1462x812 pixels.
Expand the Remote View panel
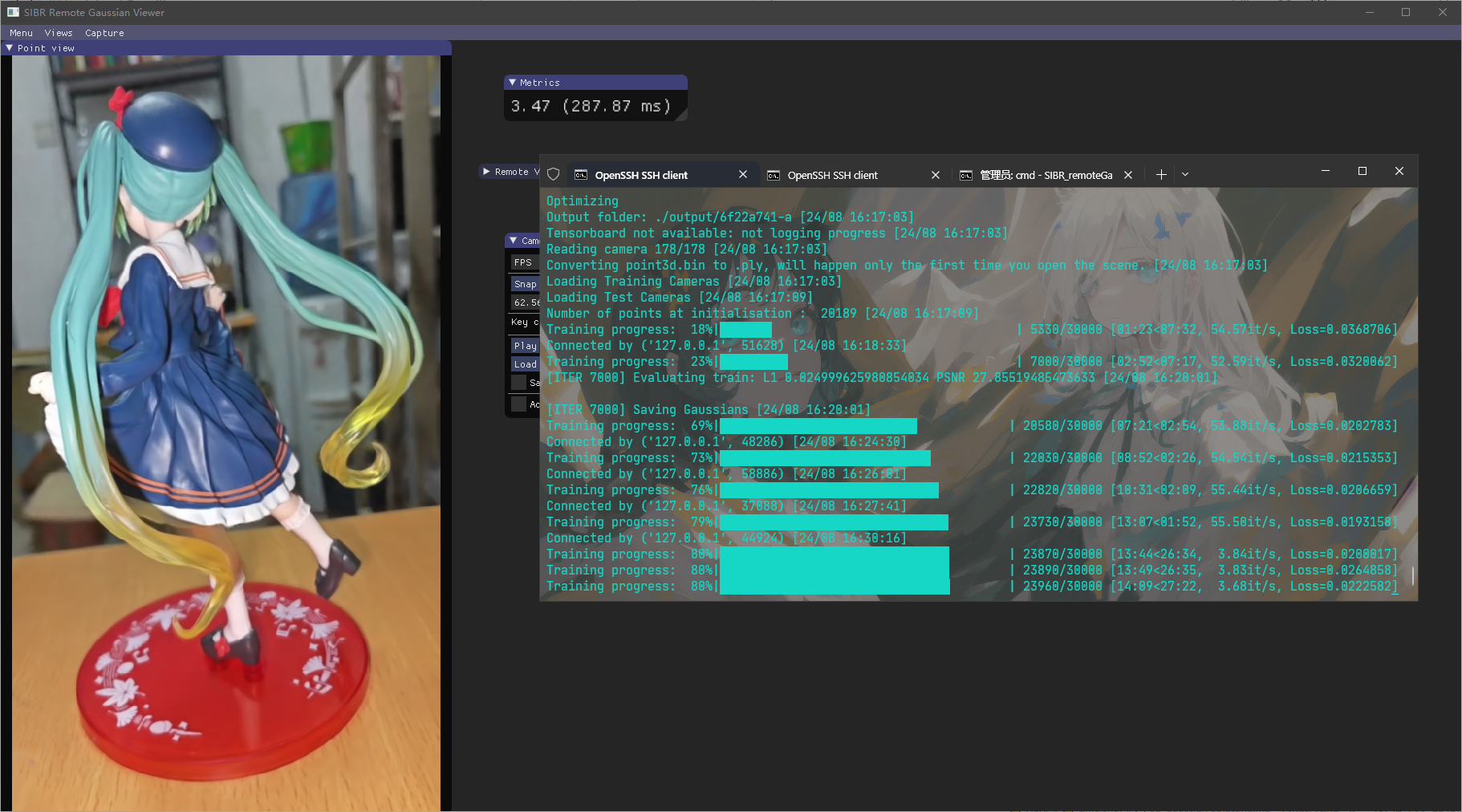(486, 172)
